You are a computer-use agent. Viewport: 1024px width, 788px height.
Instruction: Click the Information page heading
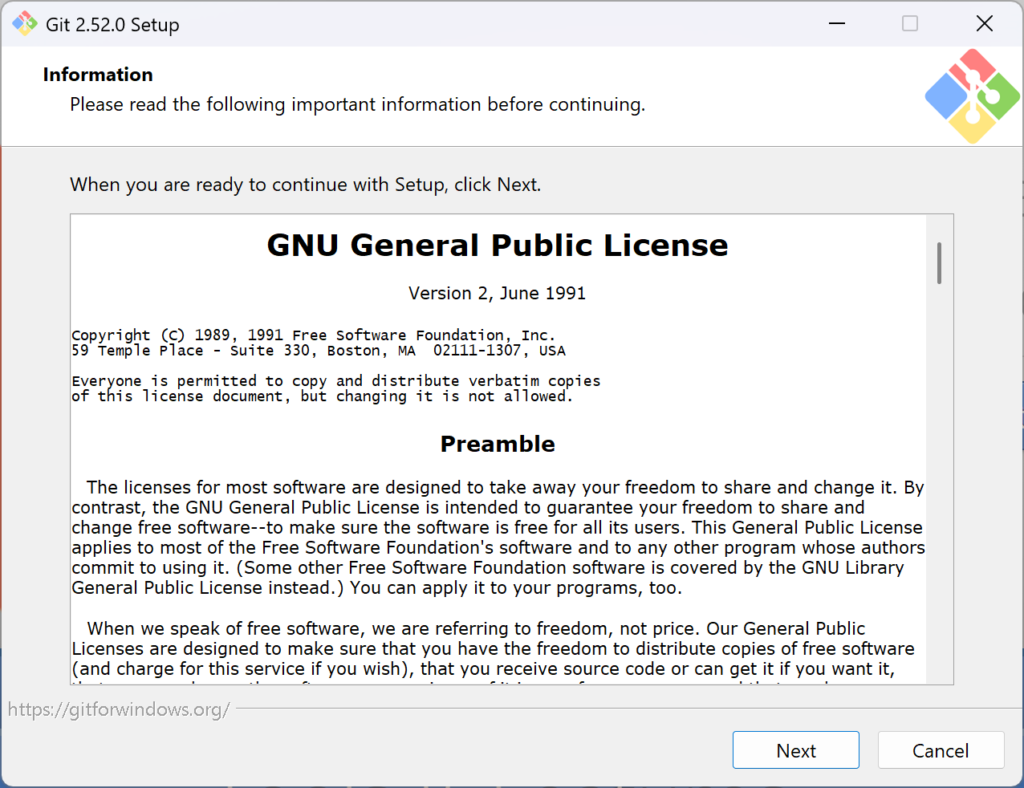[98, 75]
